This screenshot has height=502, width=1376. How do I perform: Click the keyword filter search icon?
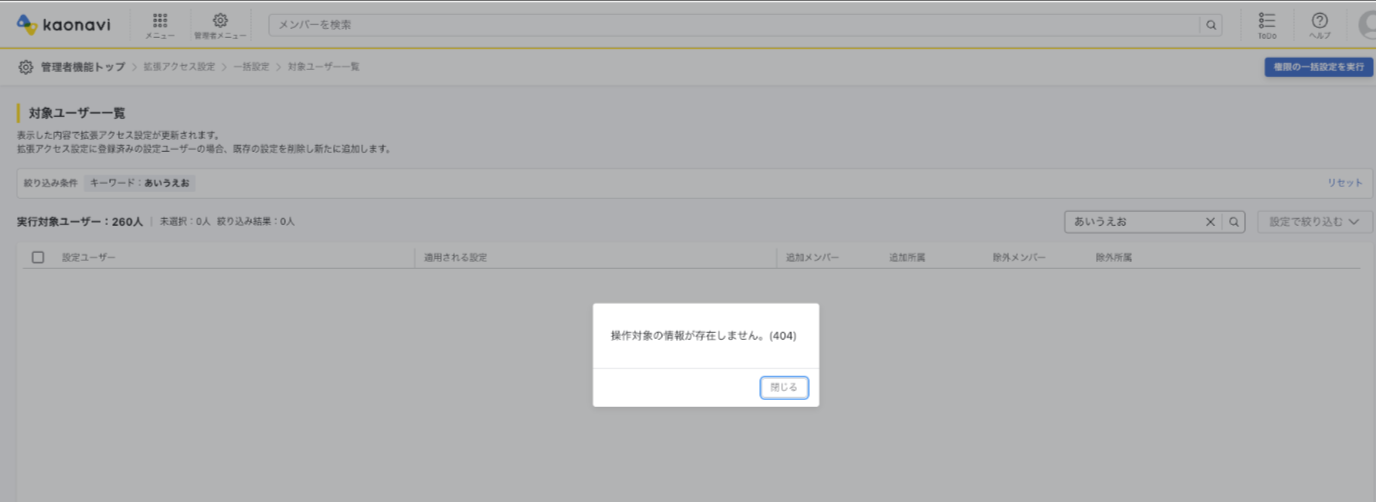pos(1234,222)
